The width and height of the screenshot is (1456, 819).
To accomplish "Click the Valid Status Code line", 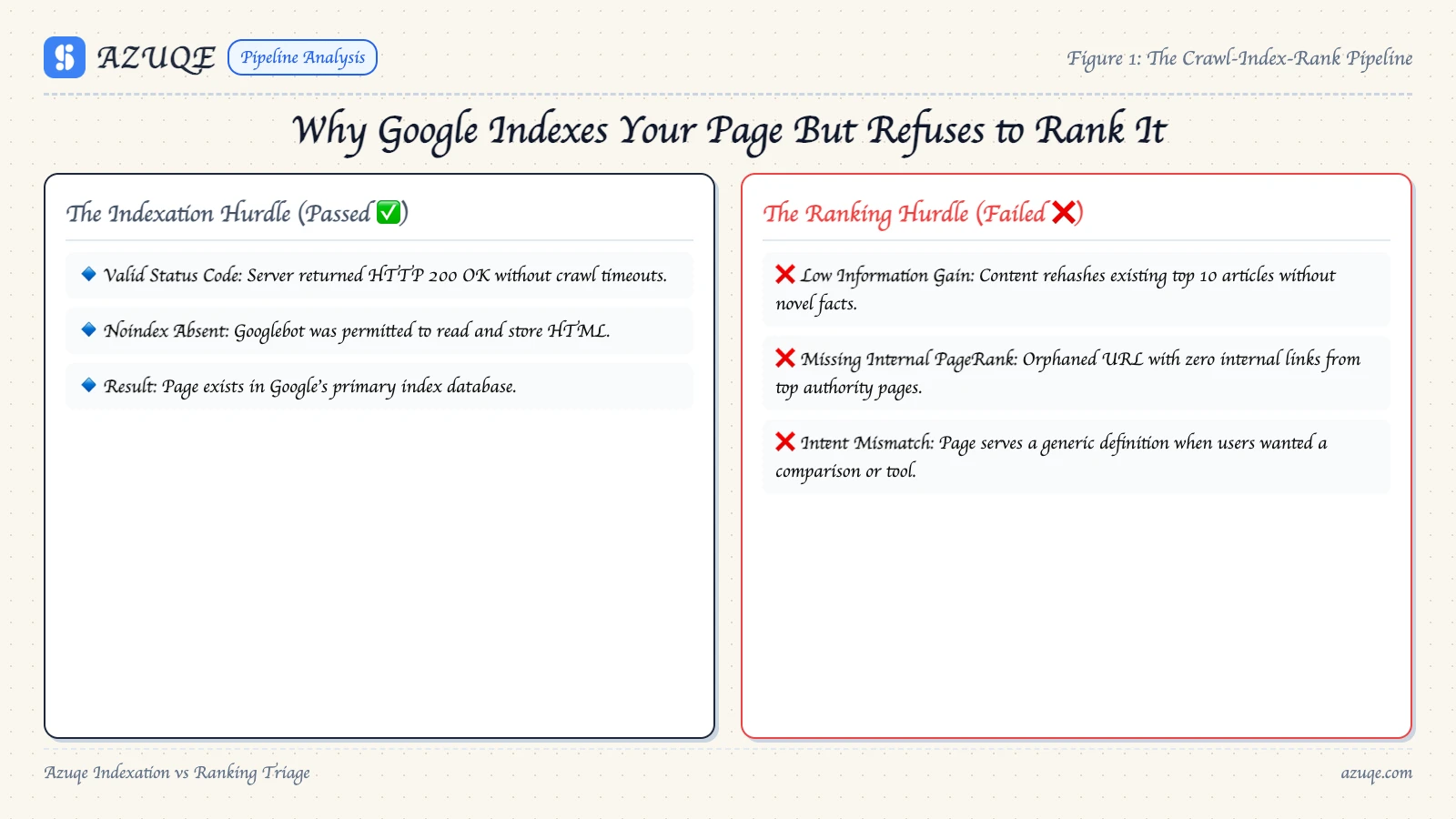I will pos(379,275).
